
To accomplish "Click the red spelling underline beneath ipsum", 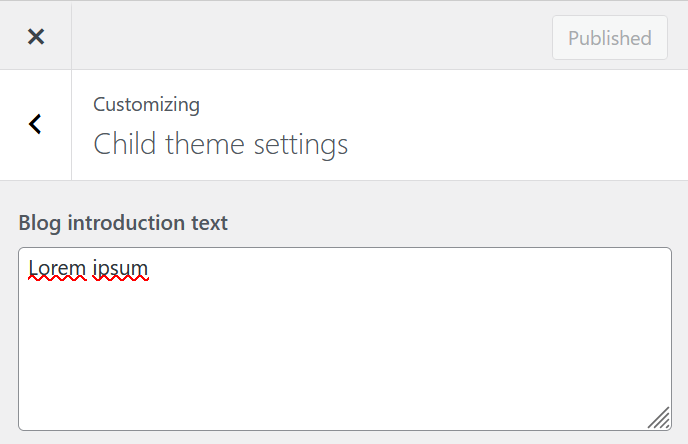I will pos(121,278).
